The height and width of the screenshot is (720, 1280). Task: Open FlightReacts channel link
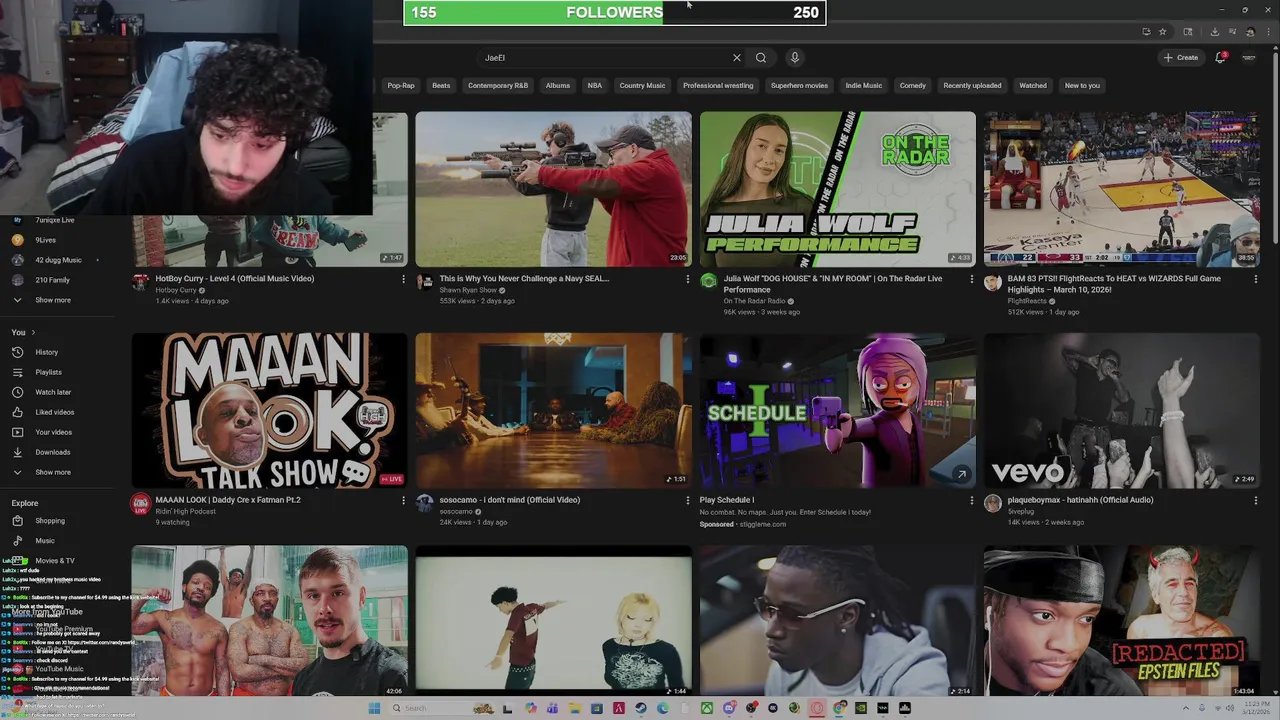click(x=1027, y=301)
